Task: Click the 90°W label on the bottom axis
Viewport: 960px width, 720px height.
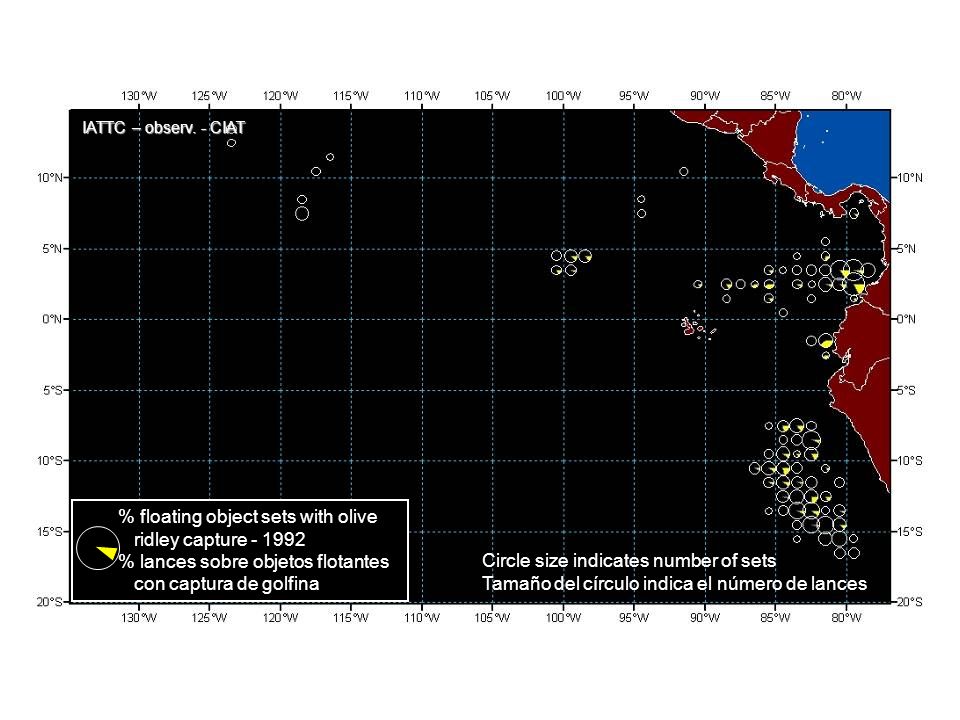Action: tap(705, 617)
